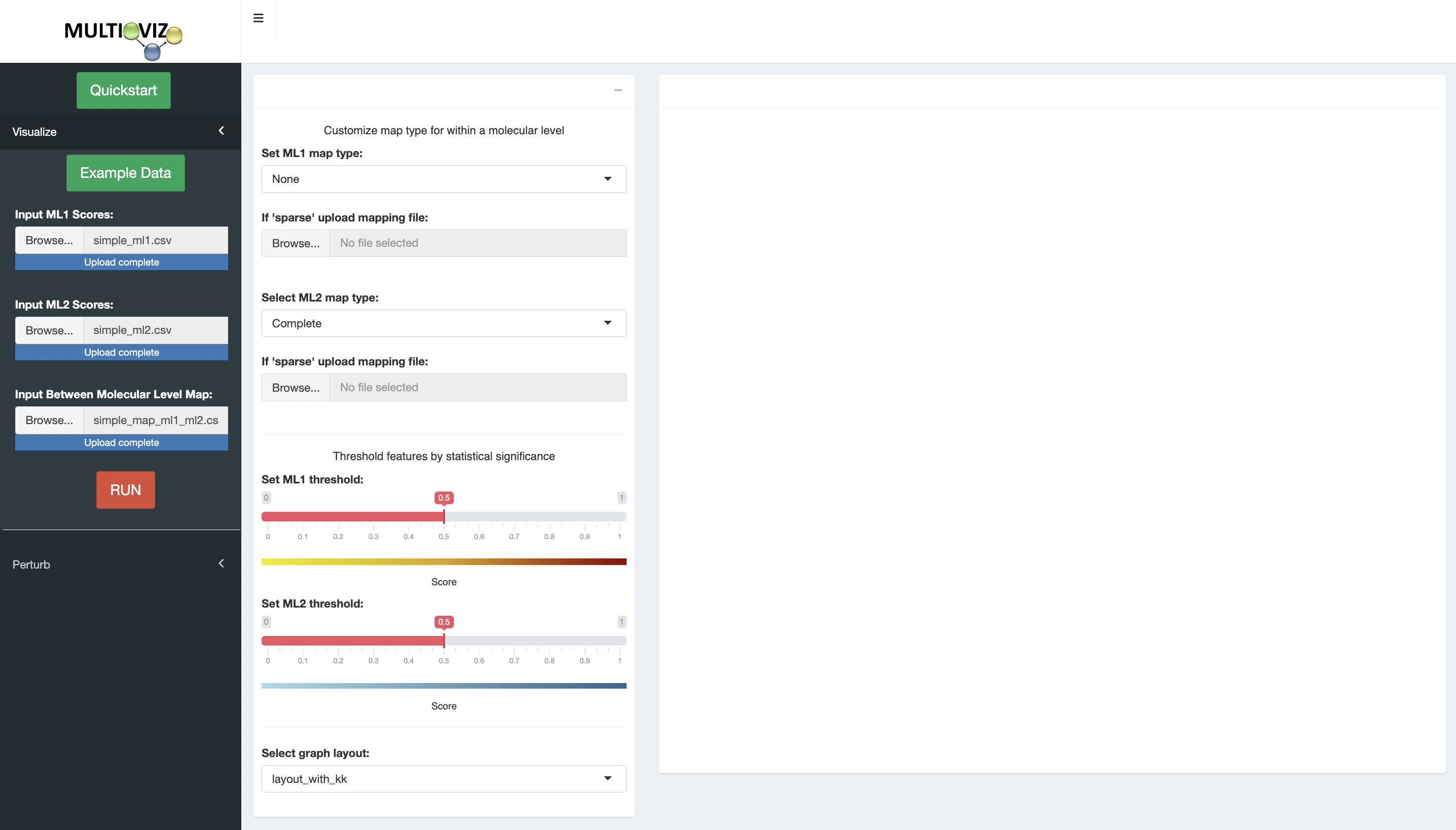Collapse the Visualize section chevron
The width and height of the screenshot is (1456, 830).
(x=221, y=131)
